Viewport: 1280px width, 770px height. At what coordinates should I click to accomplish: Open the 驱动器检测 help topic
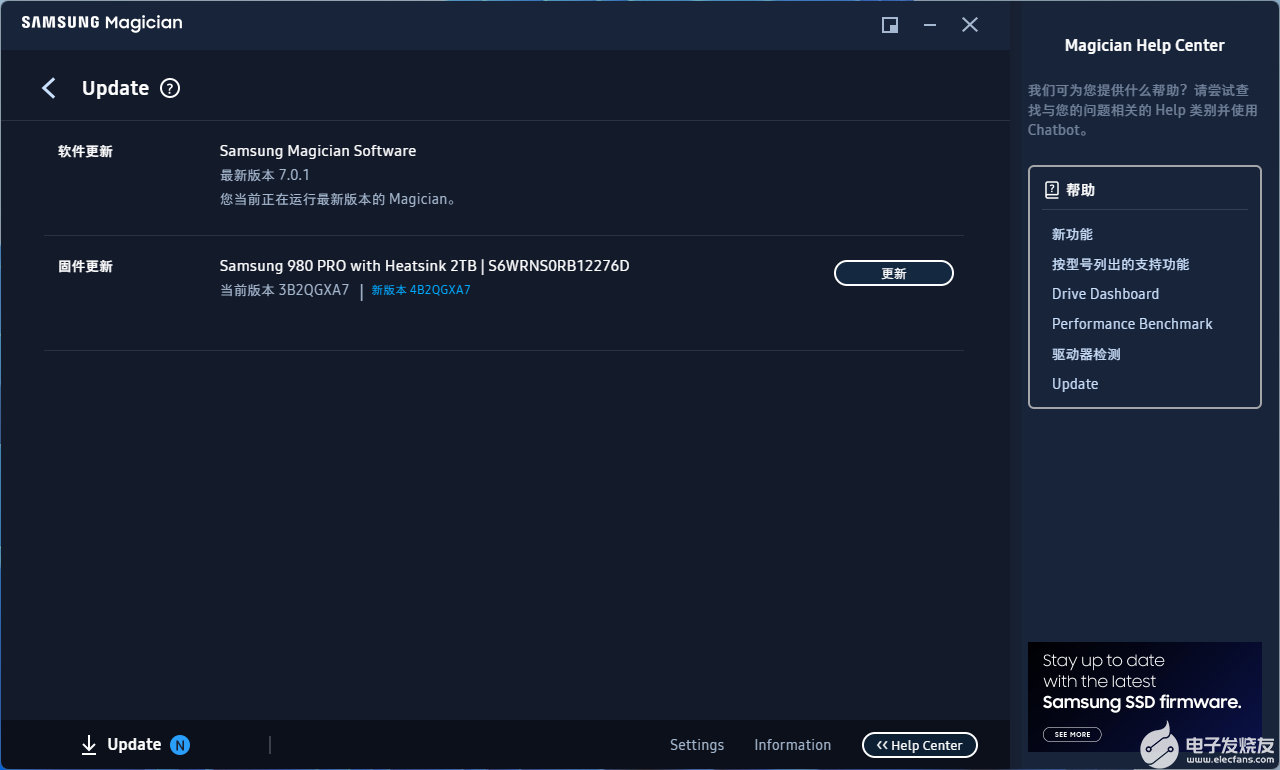tap(1086, 354)
